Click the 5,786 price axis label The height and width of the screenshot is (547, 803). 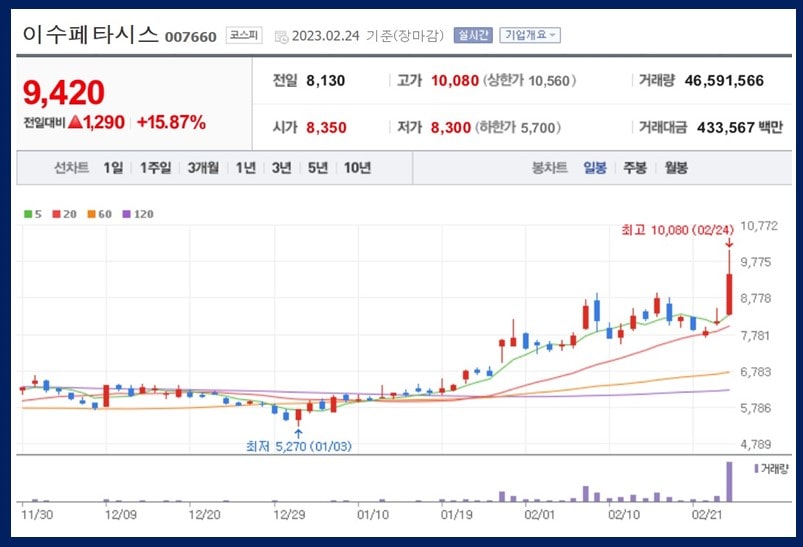coord(755,408)
